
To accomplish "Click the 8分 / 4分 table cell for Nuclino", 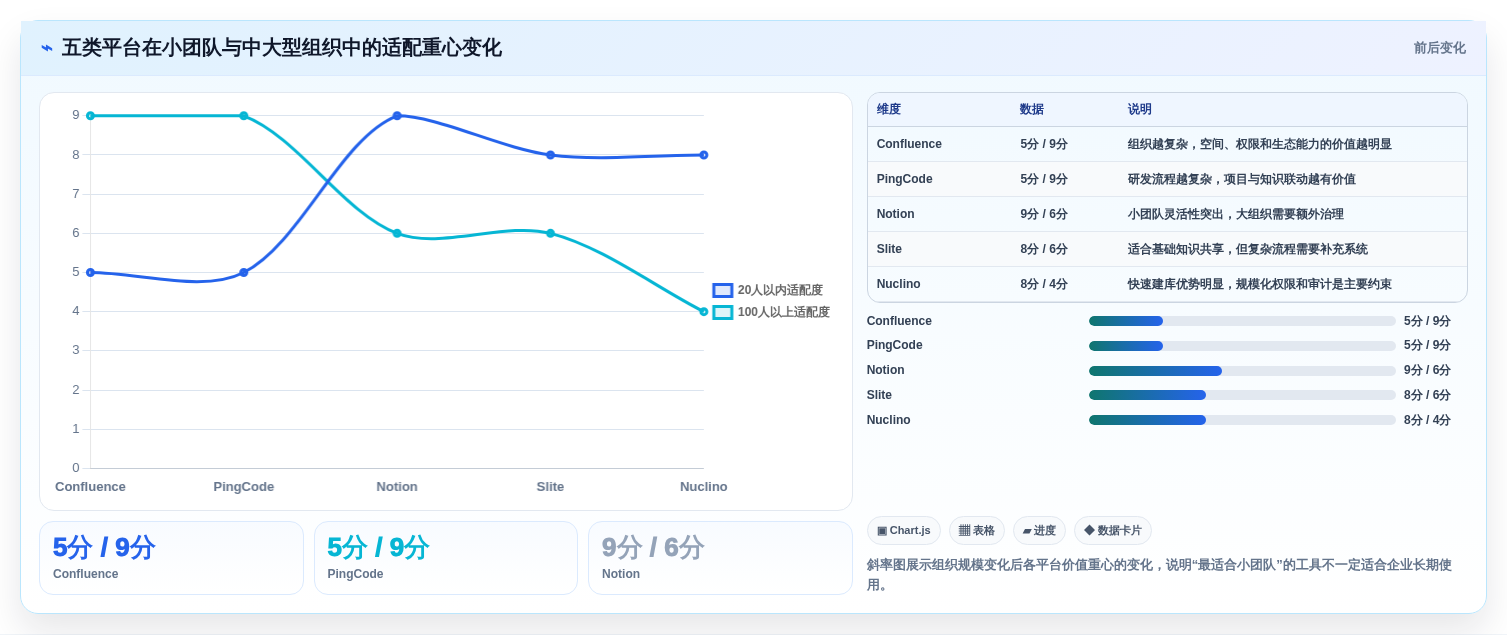I will [x=1044, y=284].
